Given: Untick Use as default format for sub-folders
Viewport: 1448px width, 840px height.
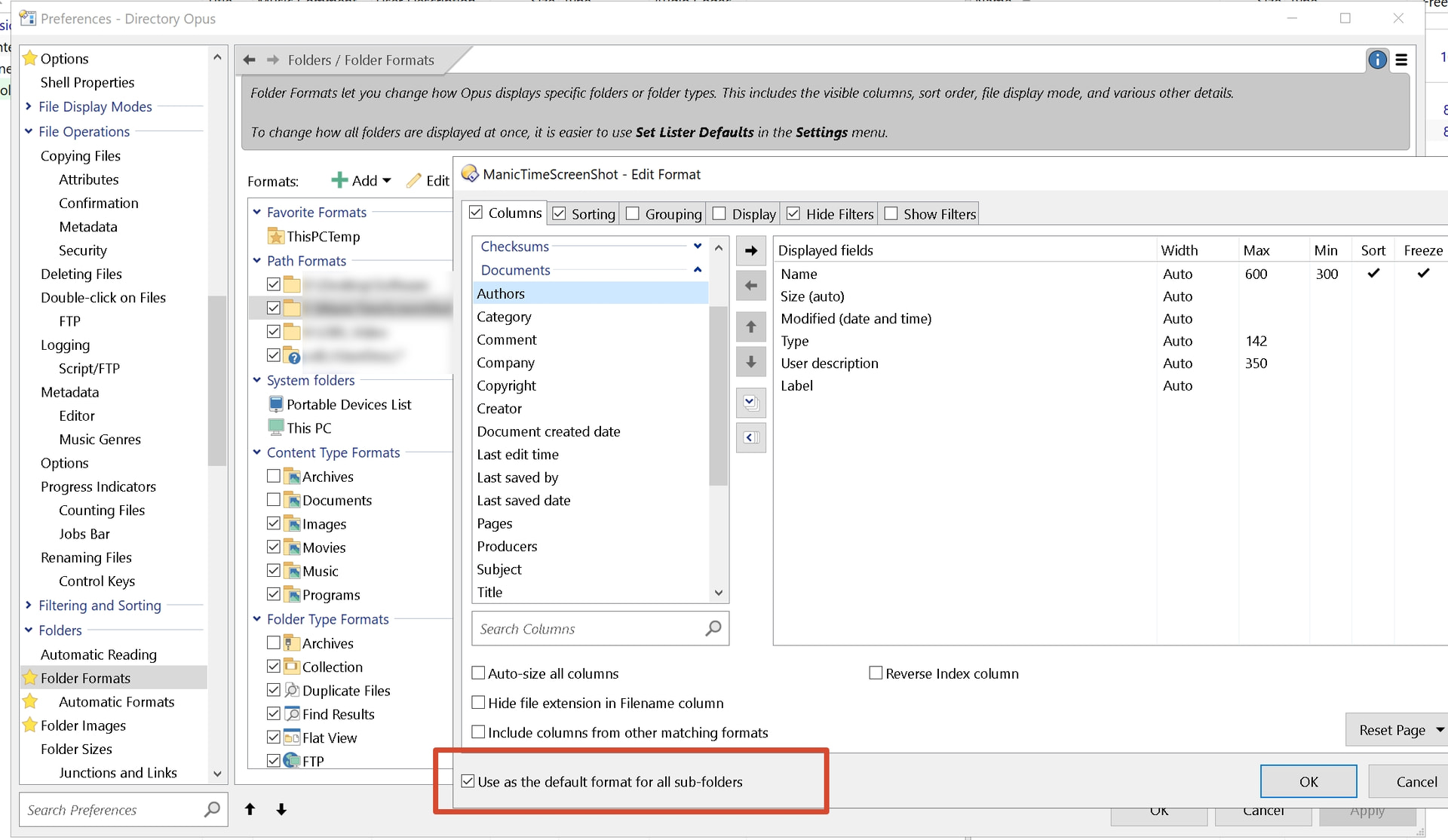Looking at the screenshot, I should 468,782.
